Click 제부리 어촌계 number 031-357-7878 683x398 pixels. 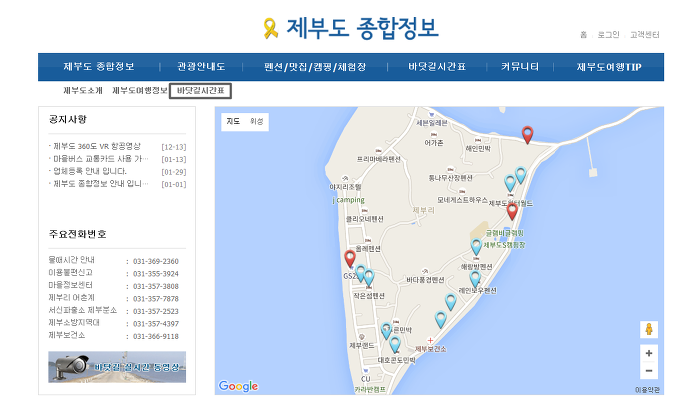pyautogui.click(x=156, y=299)
